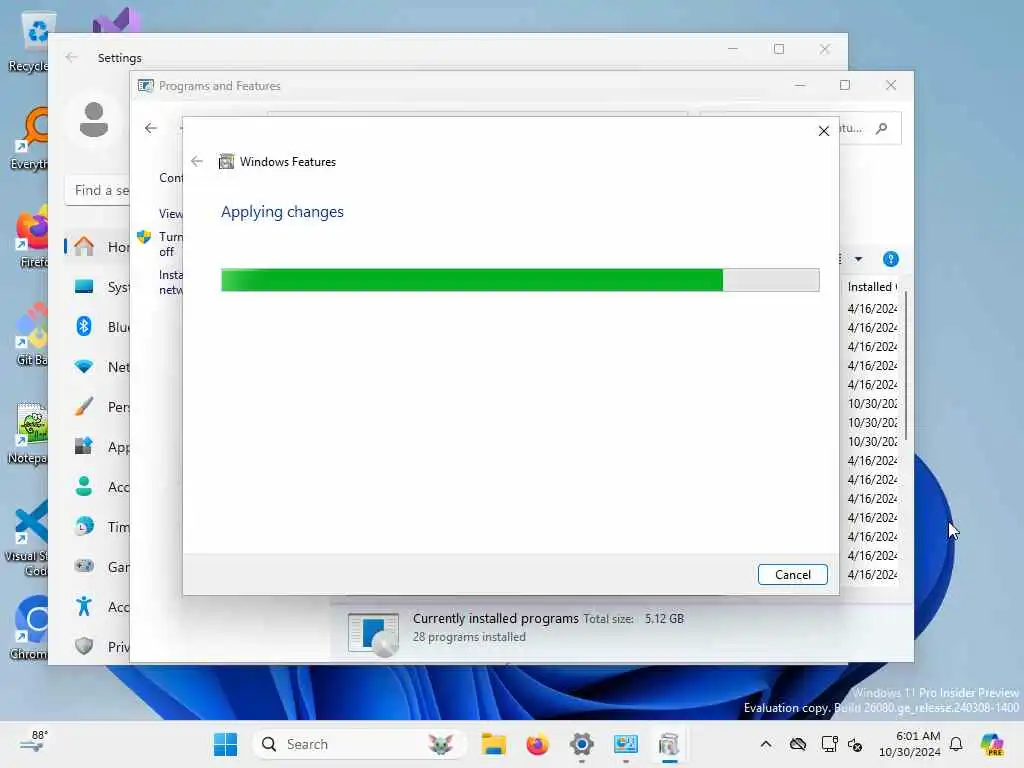Expand the view options dropdown arrow

(858, 259)
